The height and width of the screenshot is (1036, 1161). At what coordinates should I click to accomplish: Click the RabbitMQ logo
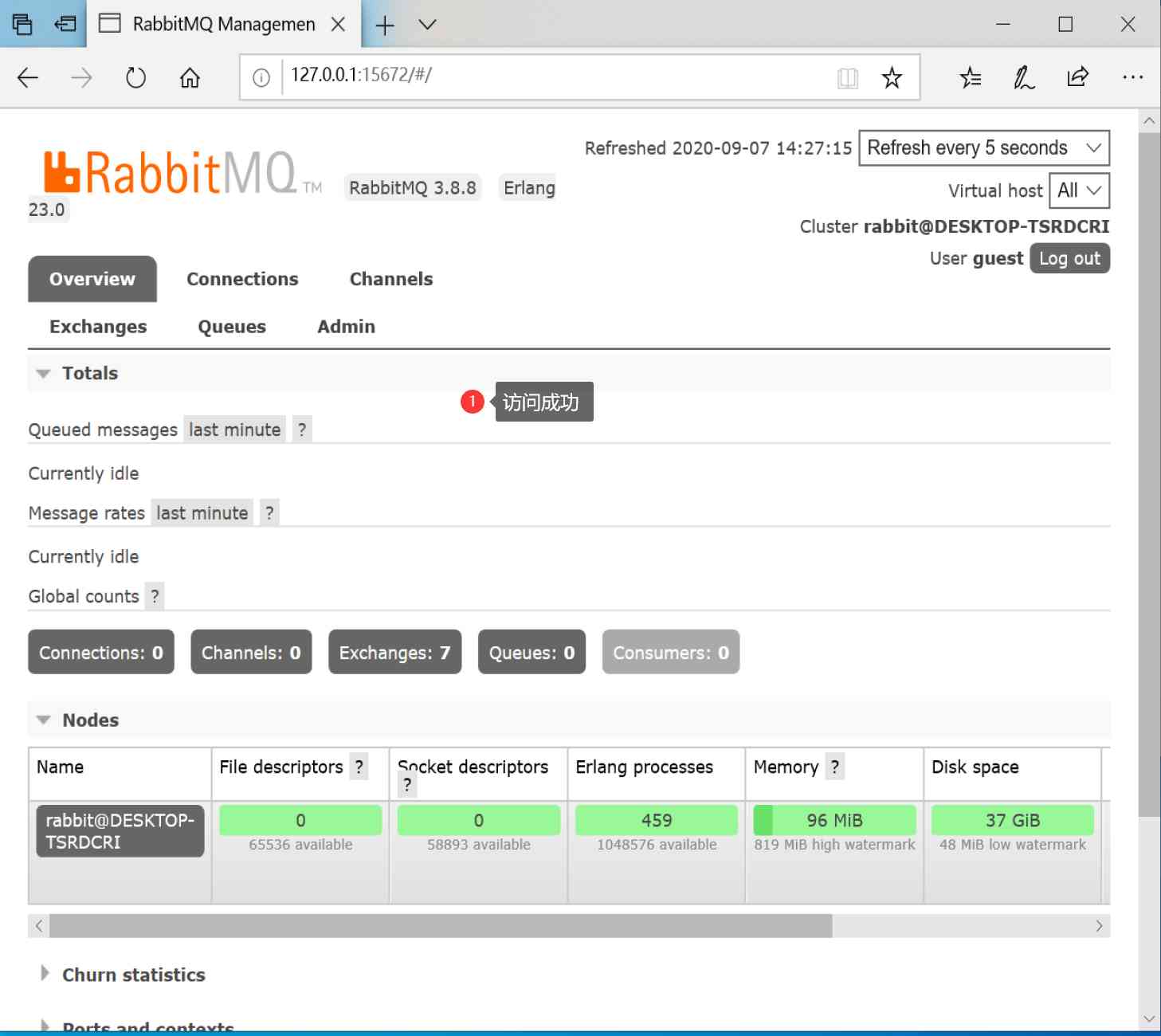[182, 173]
